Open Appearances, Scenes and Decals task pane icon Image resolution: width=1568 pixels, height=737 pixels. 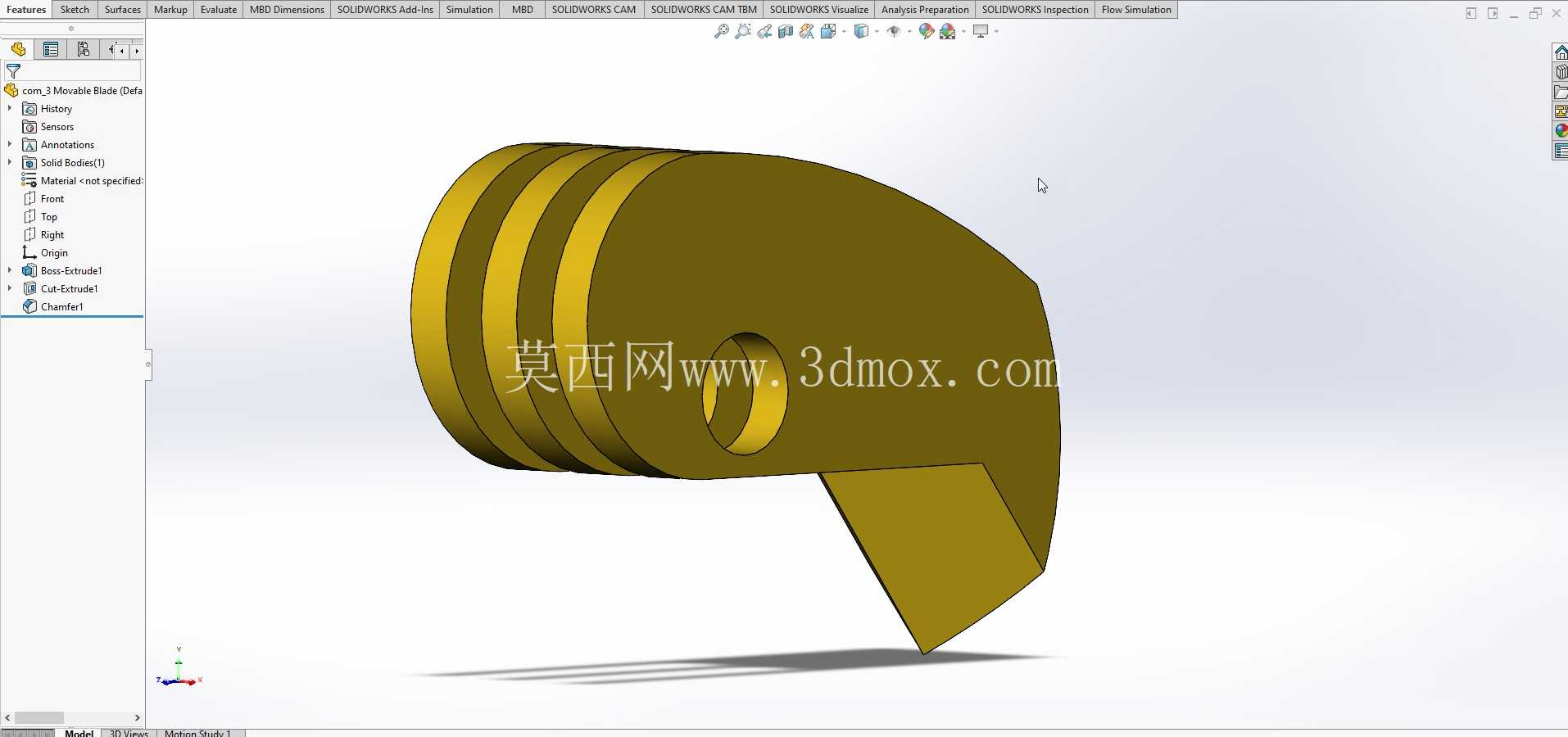[x=1561, y=131]
